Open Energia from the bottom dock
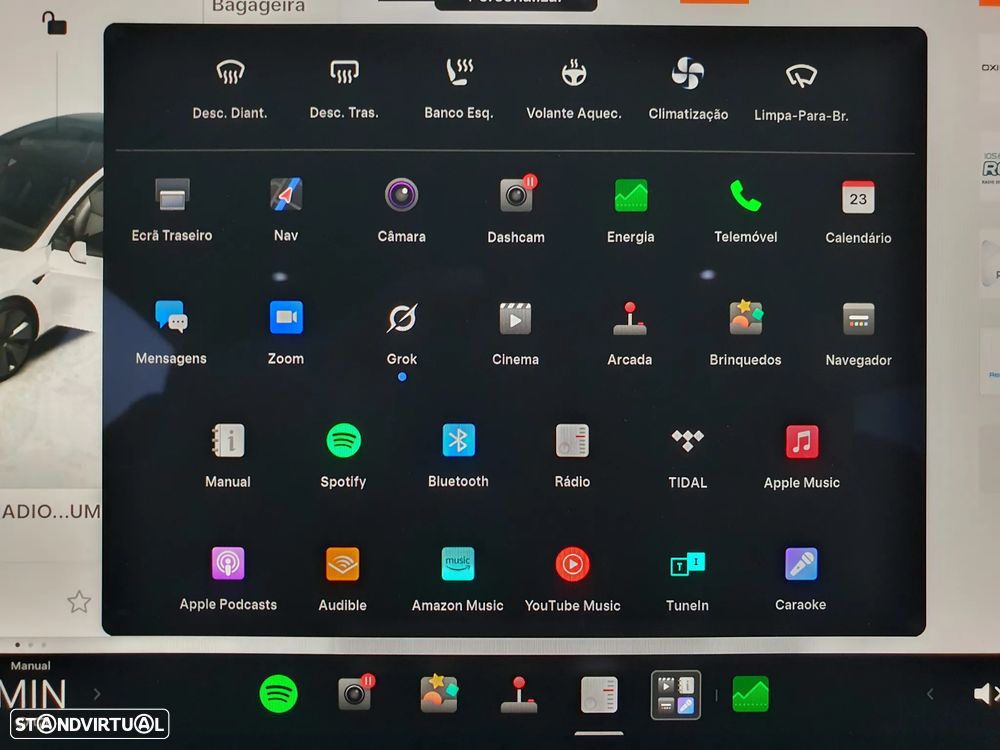 pyautogui.click(x=751, y=694)
